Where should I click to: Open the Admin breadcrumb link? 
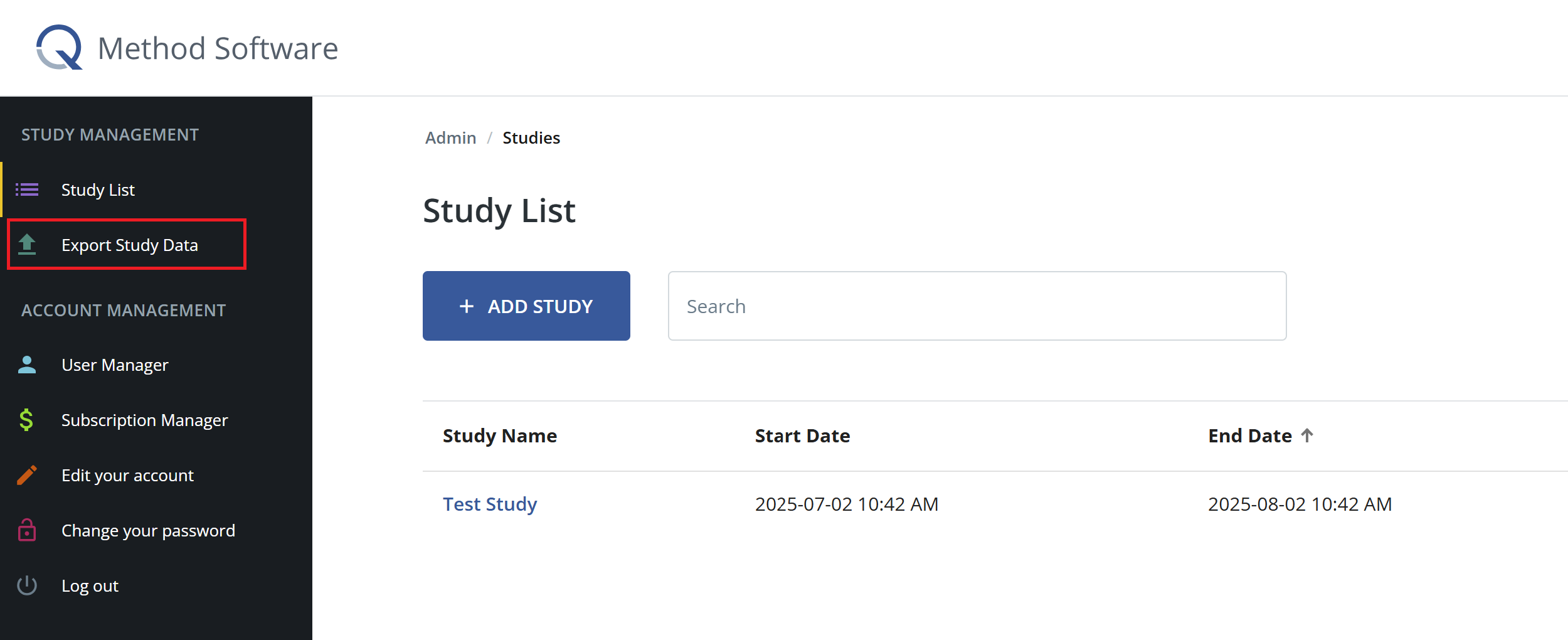pos(450,137)
